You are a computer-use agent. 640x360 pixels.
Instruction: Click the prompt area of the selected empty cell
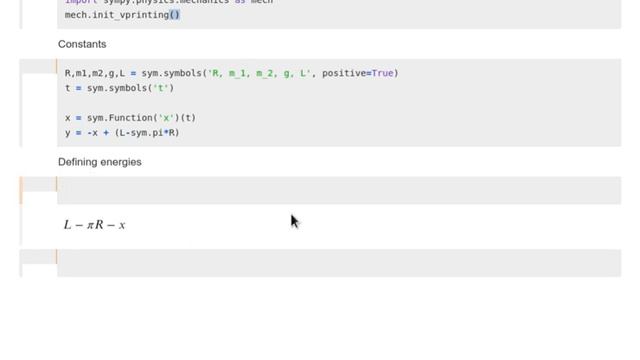39,184
